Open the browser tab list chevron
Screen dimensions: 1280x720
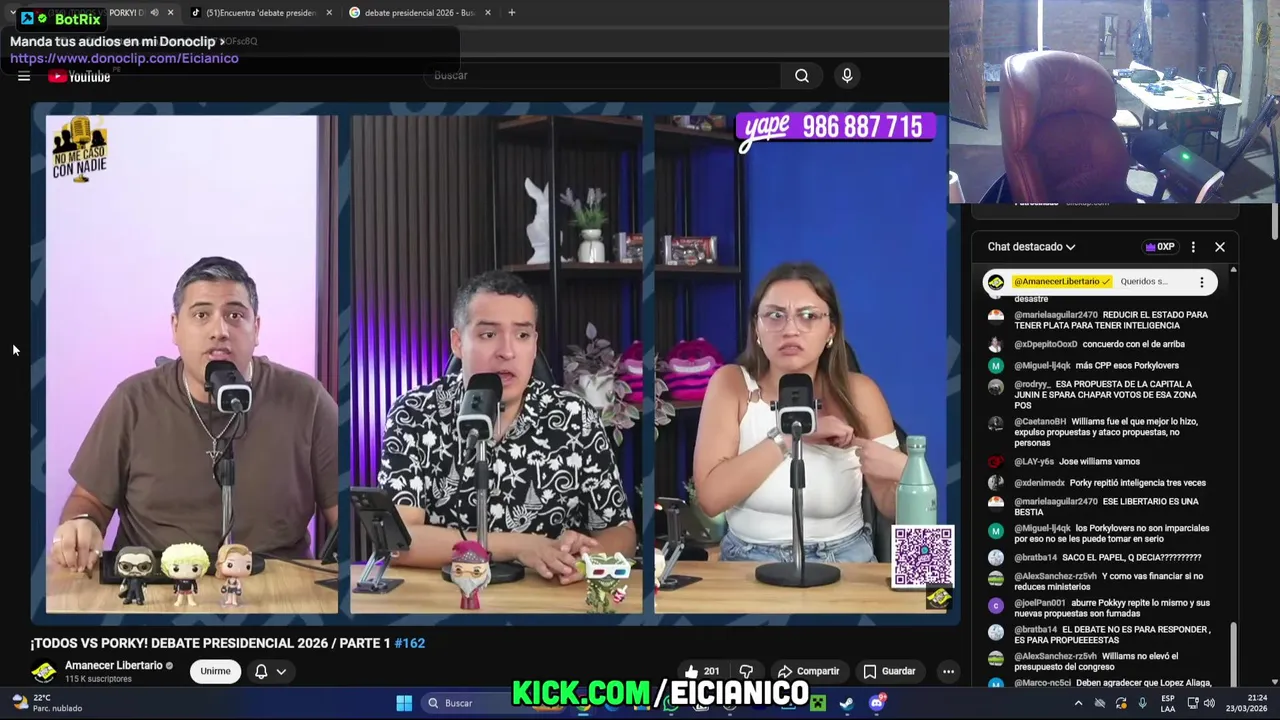tap(12, 13)
